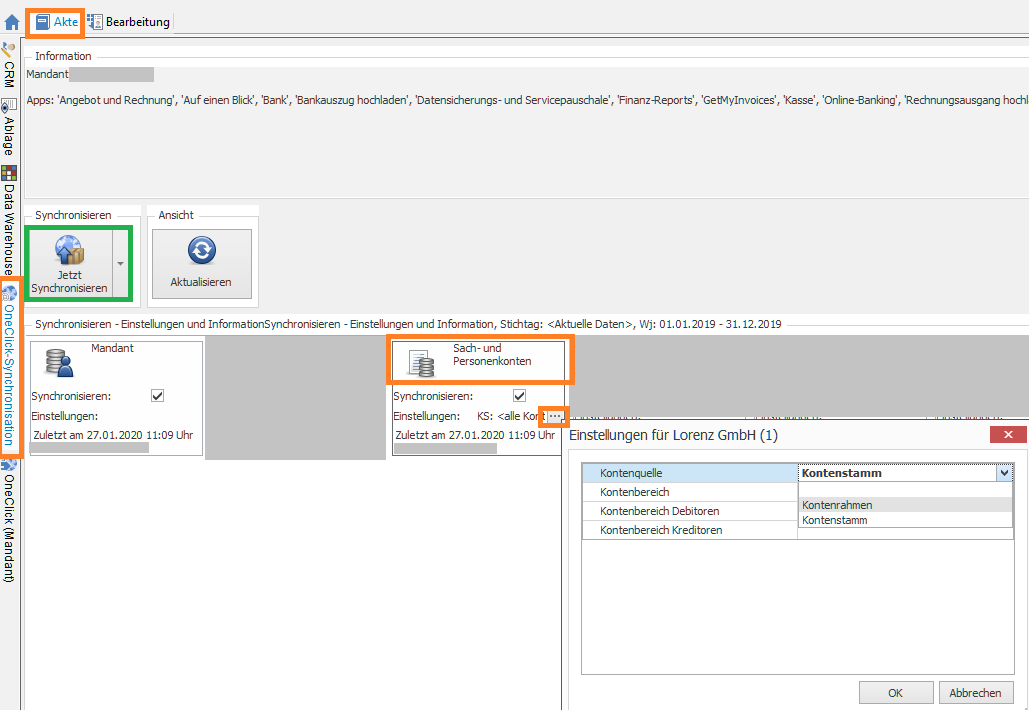Viewport: 1029px width, 710px height.
Task: Choose Kontenstamm from the dropdown list
Action: pyautogui.click(x=906, y=520)
